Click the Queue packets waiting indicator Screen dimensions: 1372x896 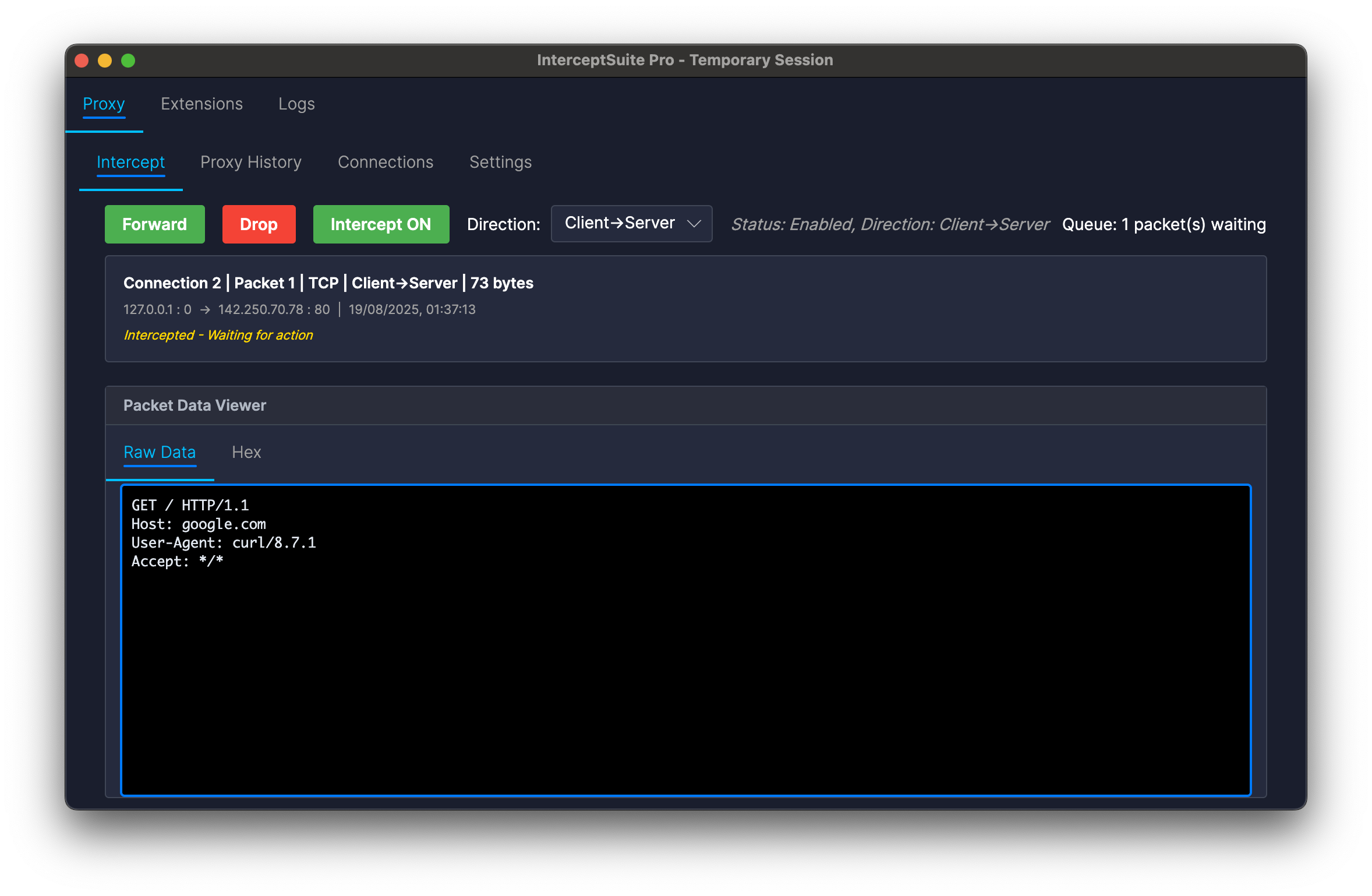click(x=1163, y=224)
